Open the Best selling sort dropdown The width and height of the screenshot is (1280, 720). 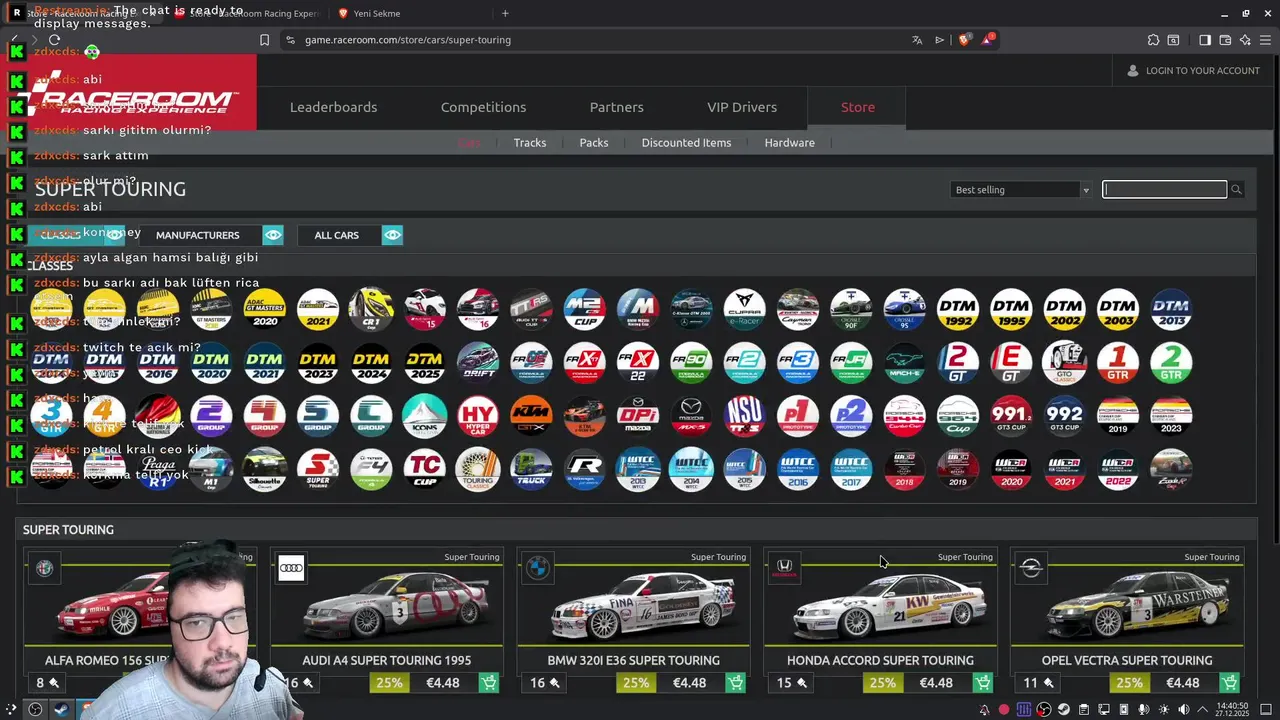(x=1021, y=190)
